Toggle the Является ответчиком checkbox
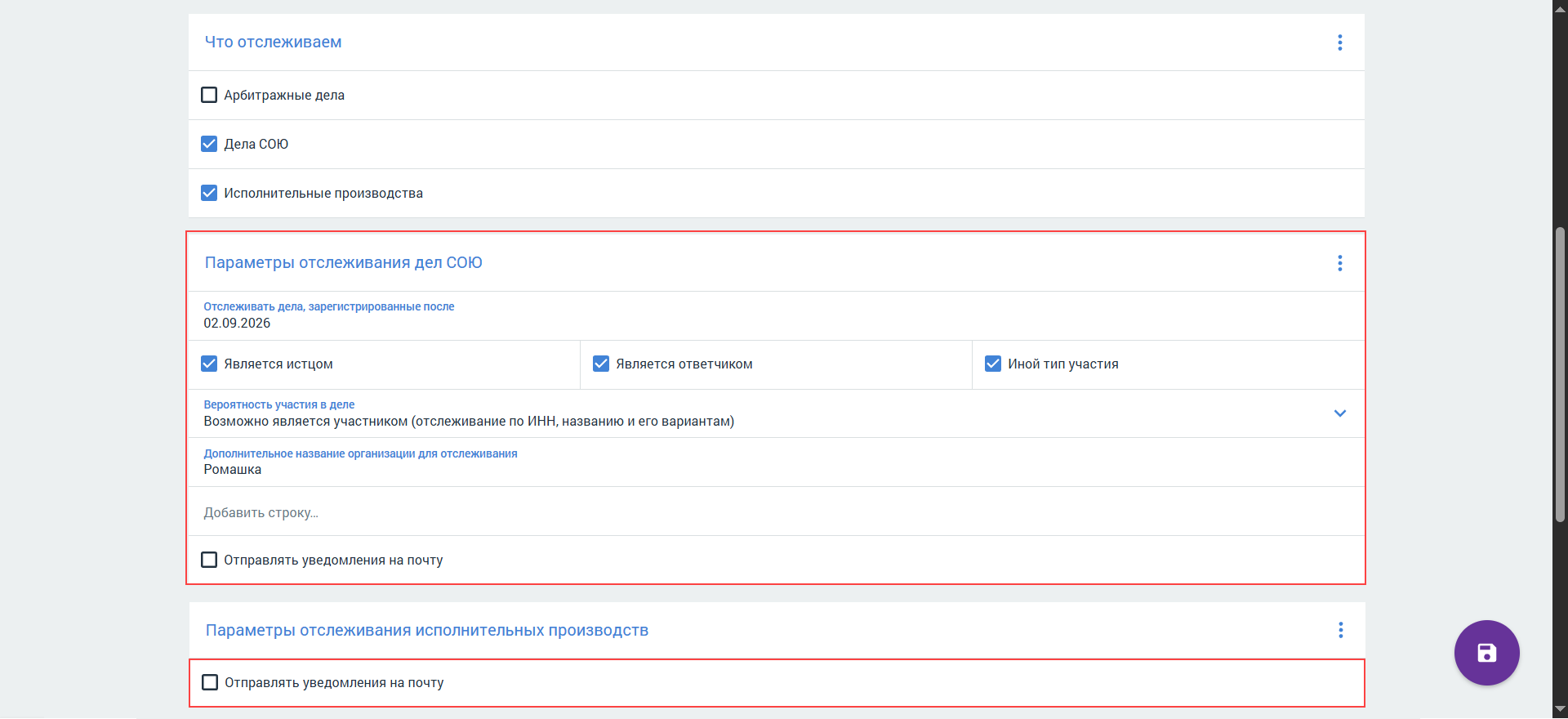 pos(601,364)
